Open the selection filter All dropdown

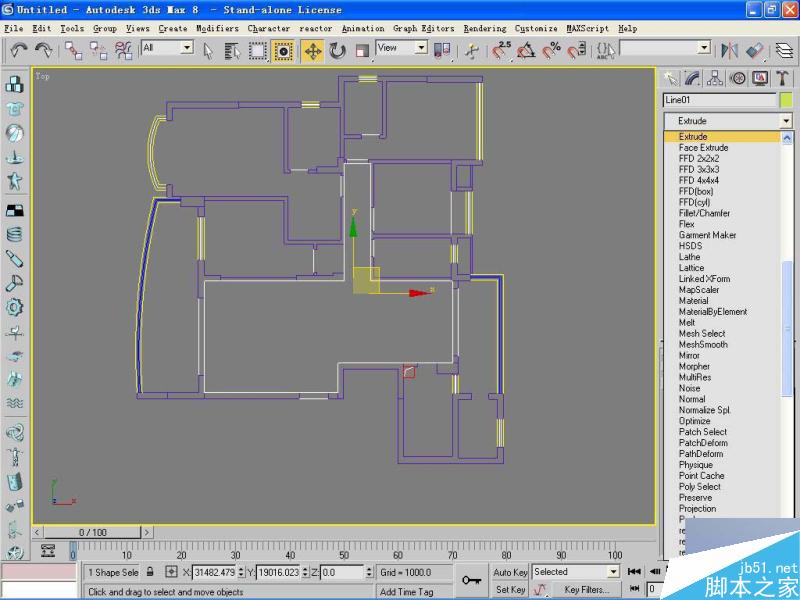point(165,48)
